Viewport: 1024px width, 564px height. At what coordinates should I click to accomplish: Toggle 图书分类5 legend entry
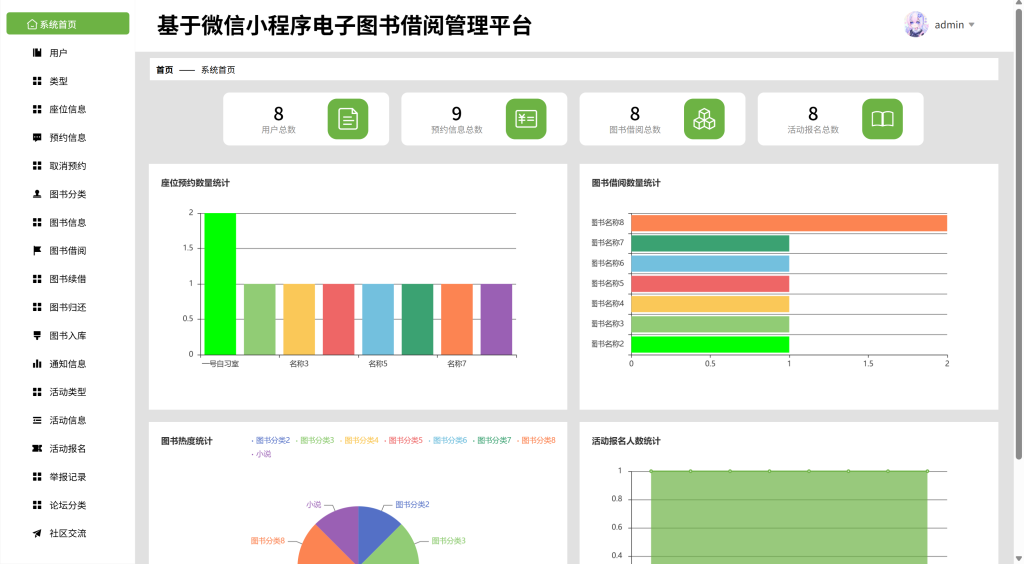404,441
